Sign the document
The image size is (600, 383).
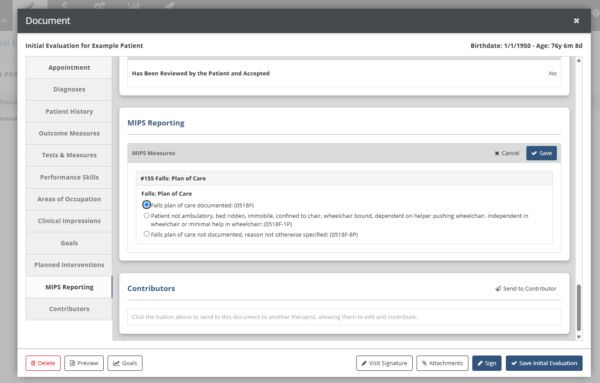(x=487, y=363)
